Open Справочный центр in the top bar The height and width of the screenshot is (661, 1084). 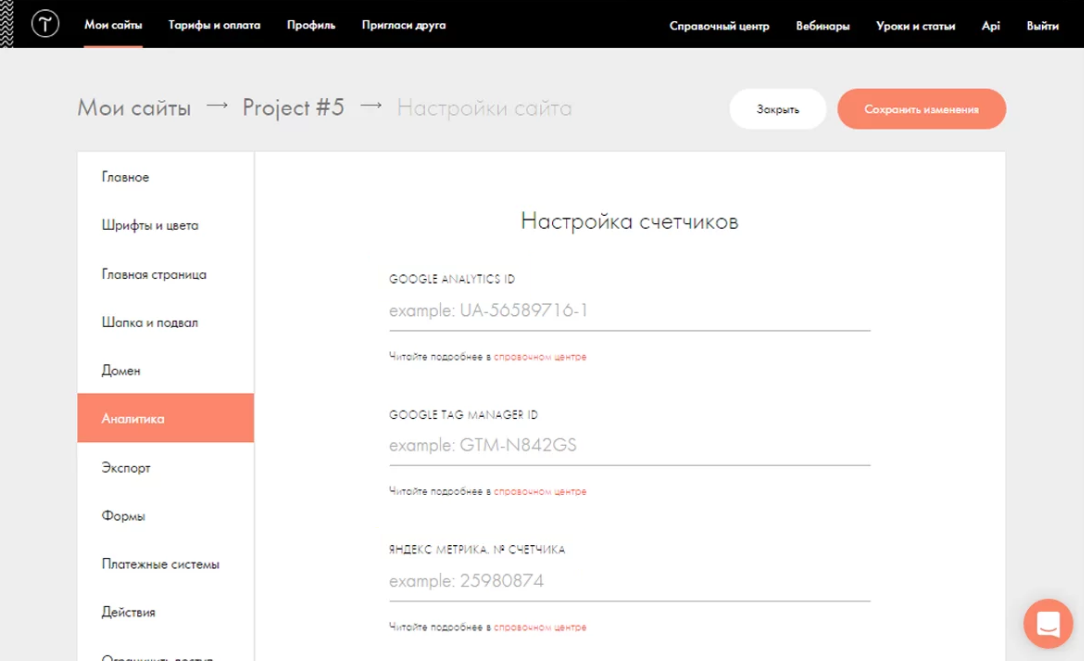tap(719, 26)
